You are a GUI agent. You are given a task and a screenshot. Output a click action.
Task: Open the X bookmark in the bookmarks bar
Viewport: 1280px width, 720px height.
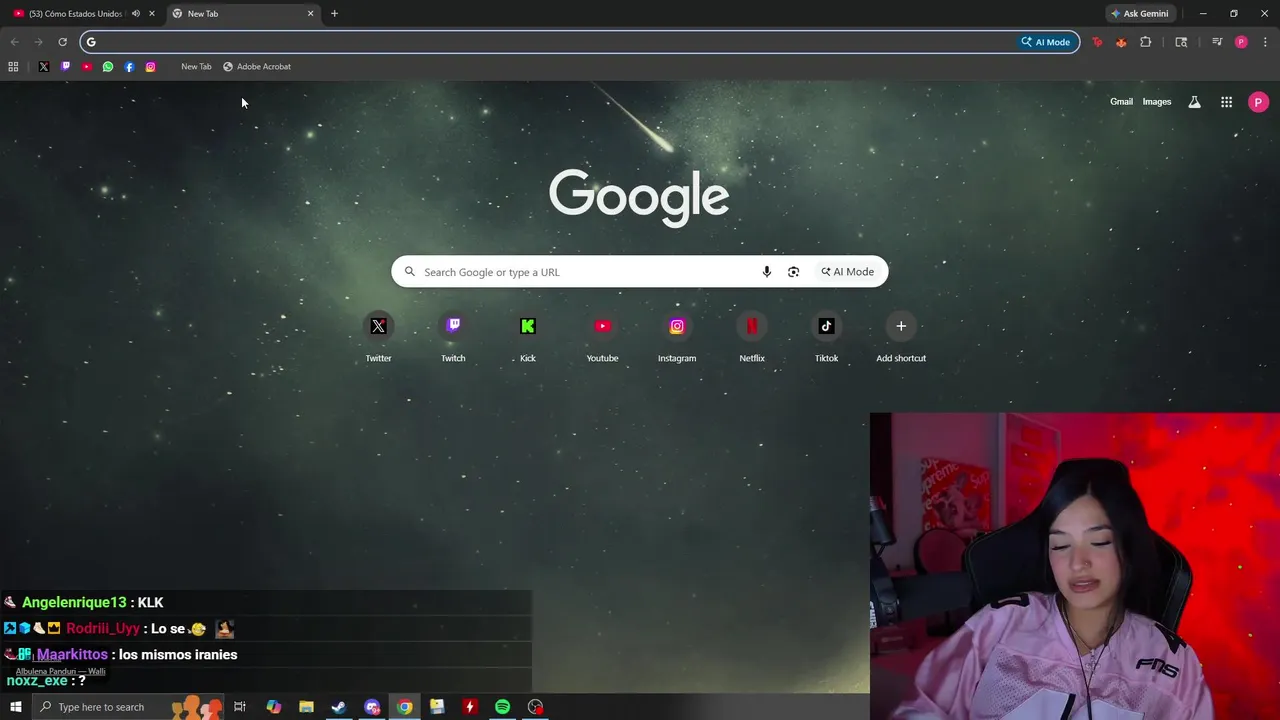pyautogui.click(x=44, y=67)
